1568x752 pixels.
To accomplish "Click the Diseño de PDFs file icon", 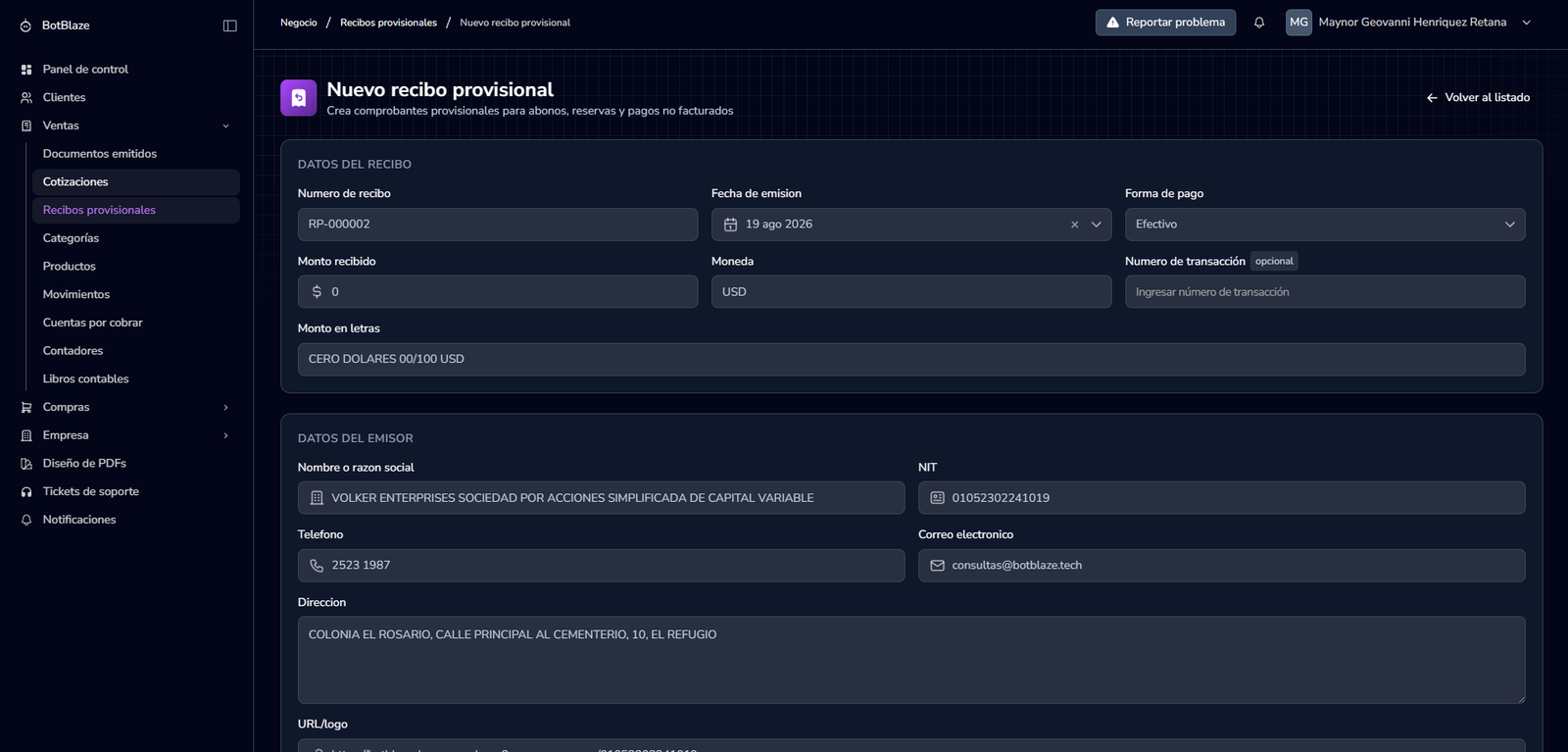I will [x=26, y=464].
